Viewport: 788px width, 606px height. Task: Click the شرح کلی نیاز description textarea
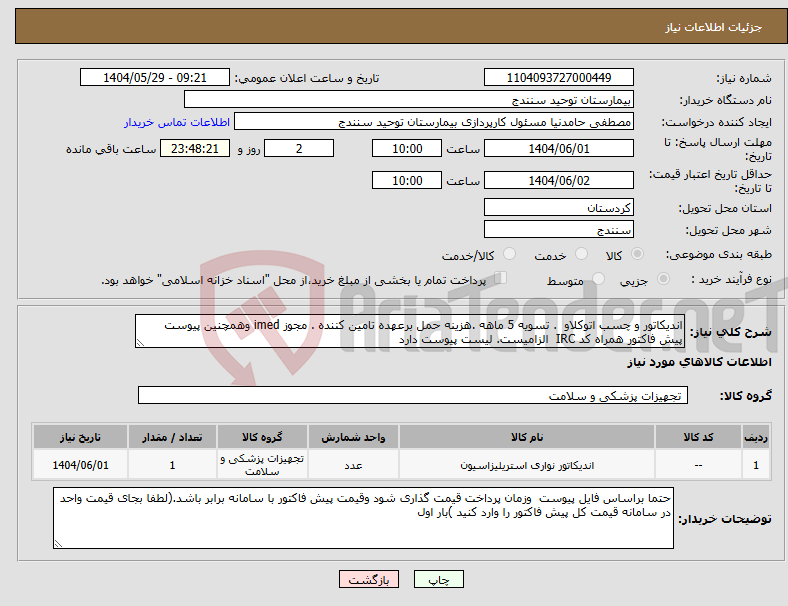(x=410, y=332)
